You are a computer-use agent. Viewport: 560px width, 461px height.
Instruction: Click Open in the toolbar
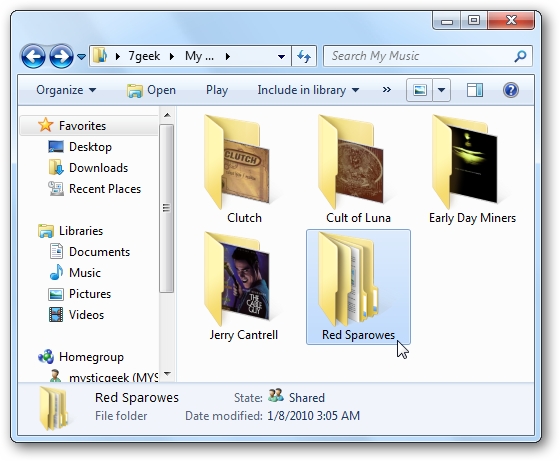point(151,90)
